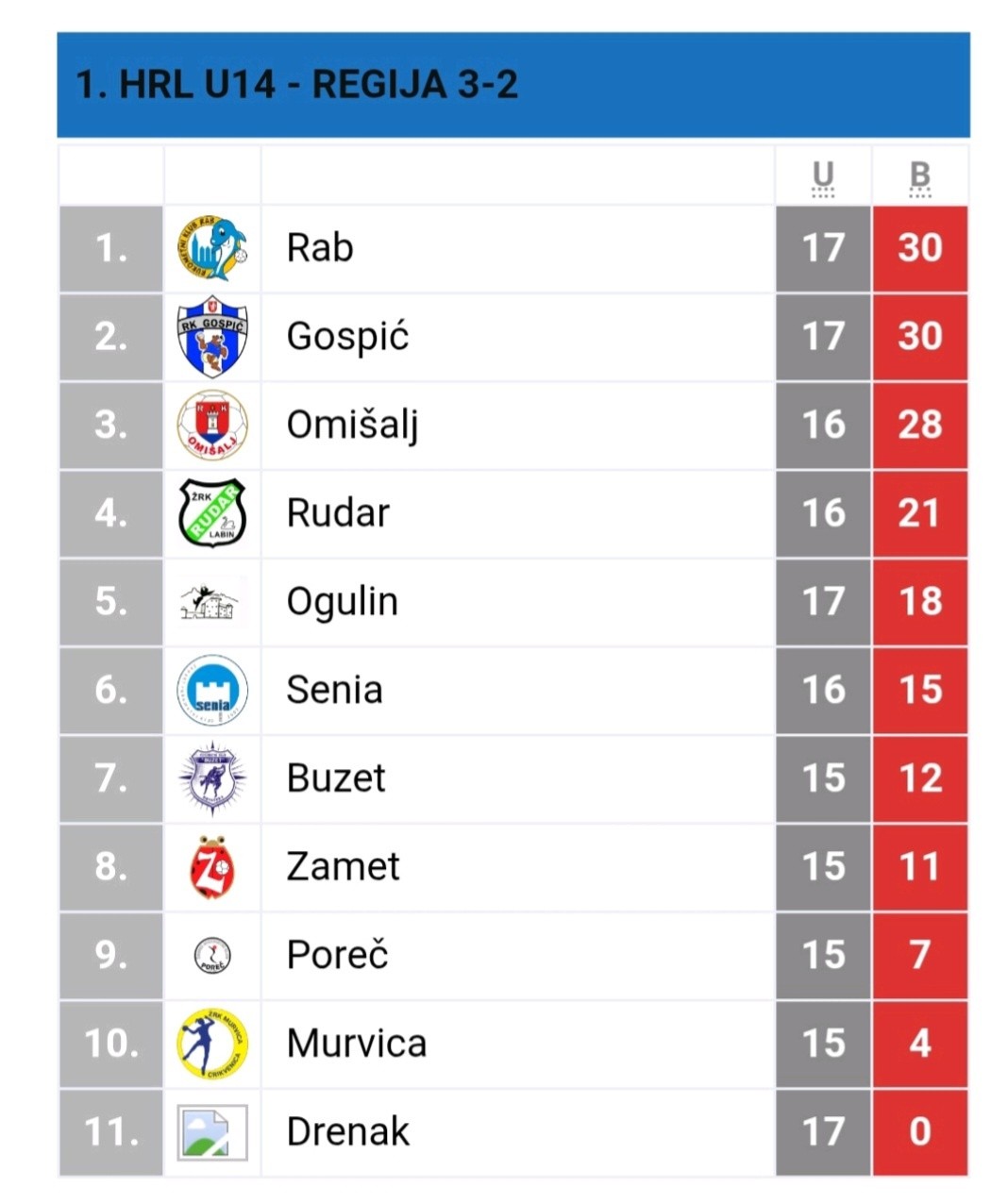The image size is (1008, 1204).
Task: Open the Gospić team link
Action: 347,337
